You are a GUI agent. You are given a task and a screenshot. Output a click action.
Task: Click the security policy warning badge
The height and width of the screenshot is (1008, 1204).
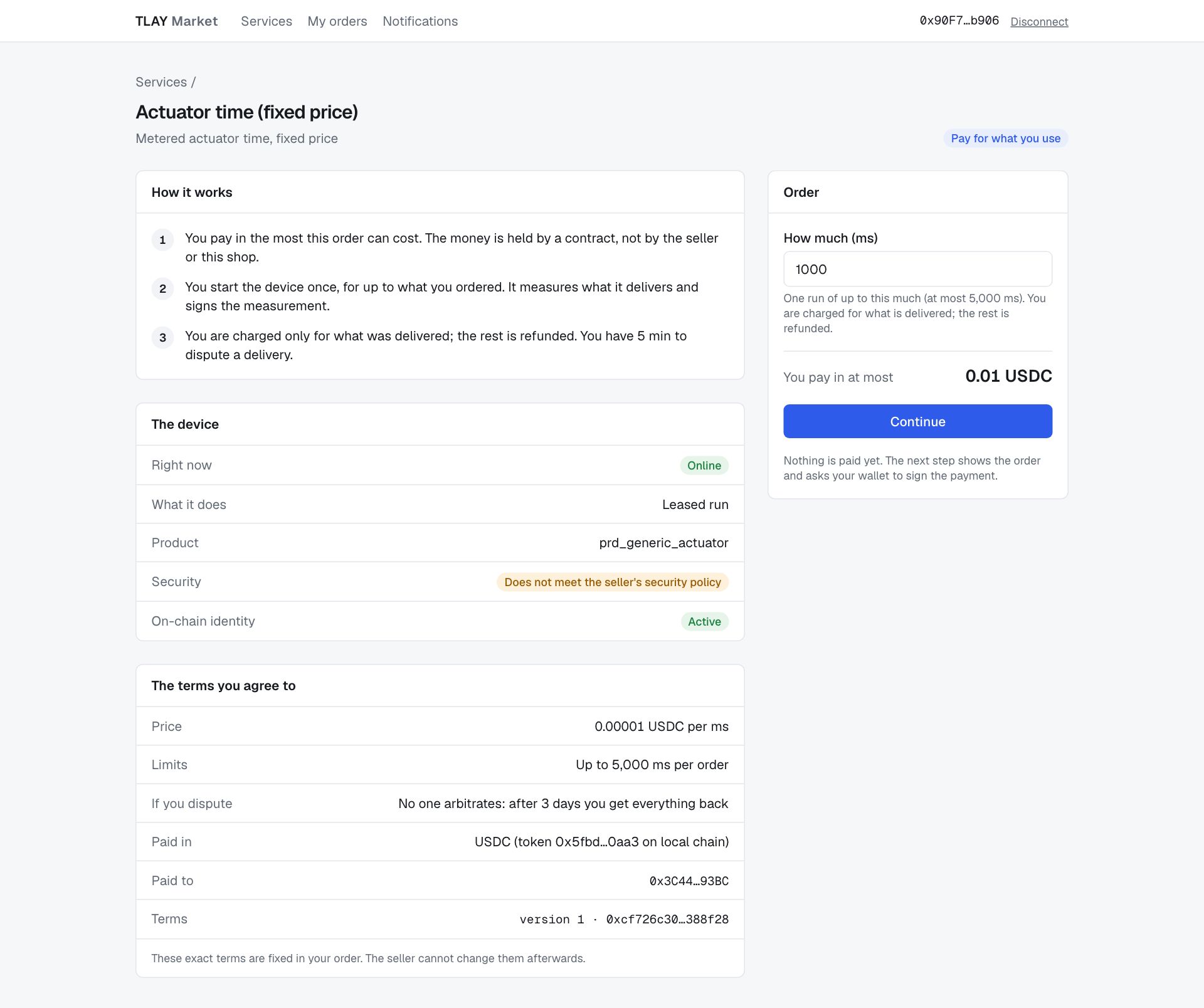click(613, 582)
